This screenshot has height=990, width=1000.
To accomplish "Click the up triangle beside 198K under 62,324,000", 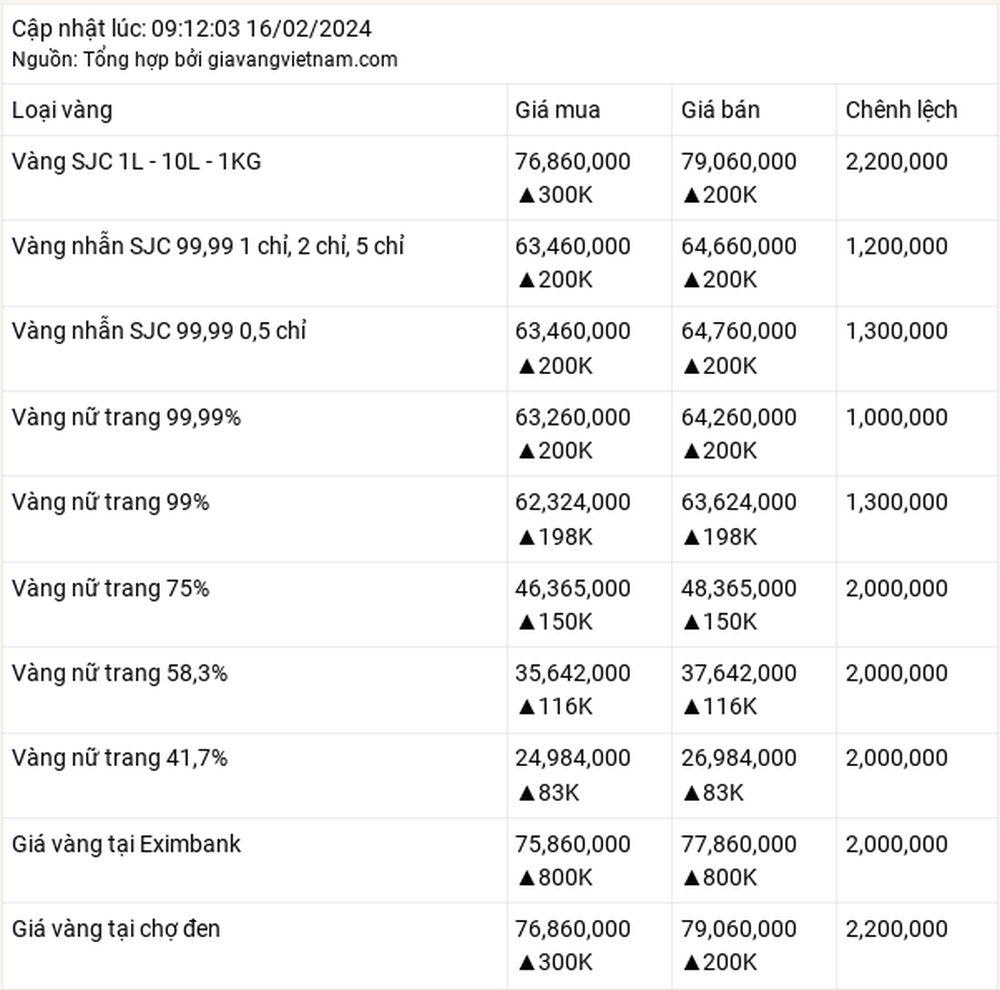I will 526,538.
